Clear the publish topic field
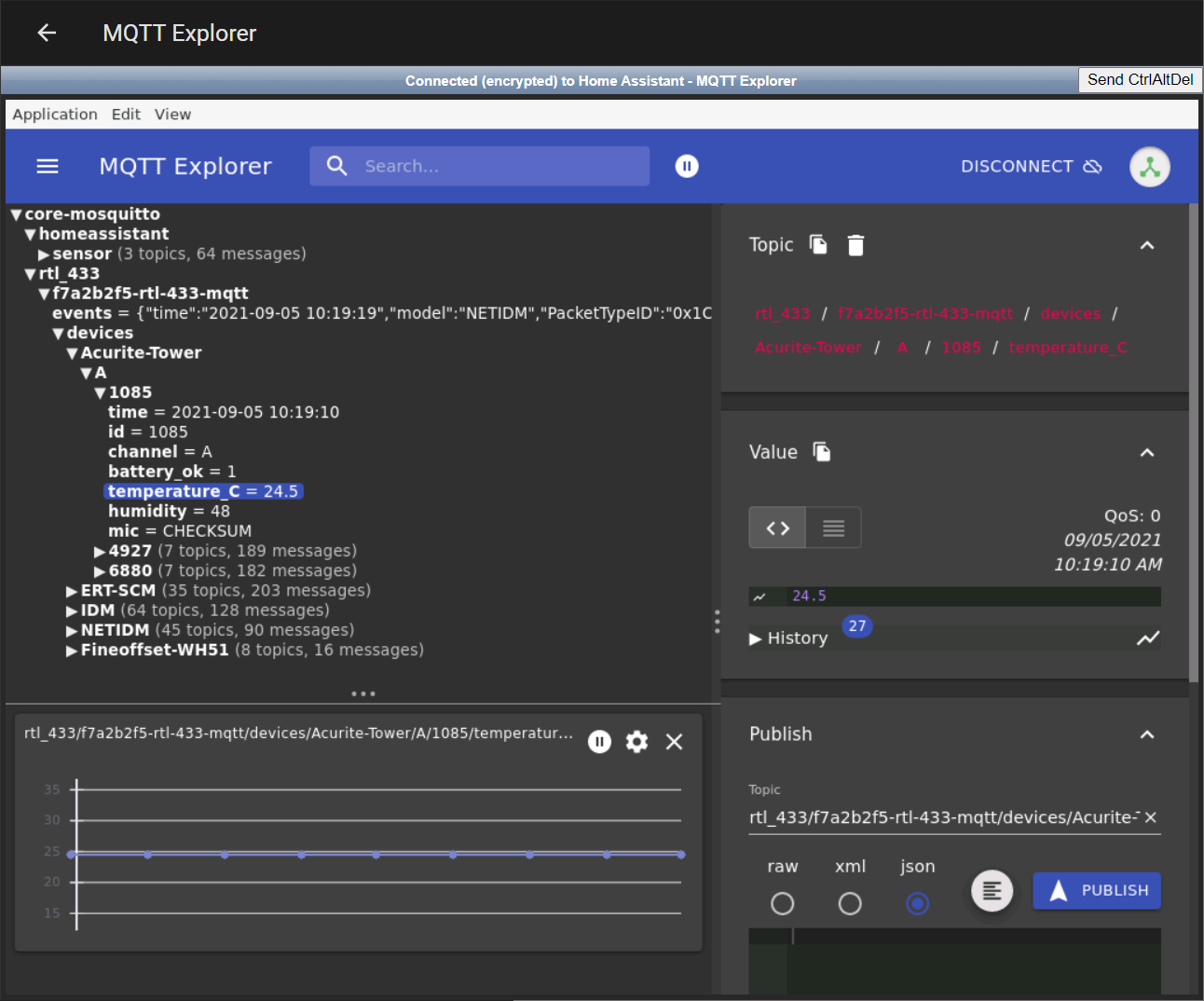This screenshot has width=1204, height=1001. click(x=1151, y=817)
